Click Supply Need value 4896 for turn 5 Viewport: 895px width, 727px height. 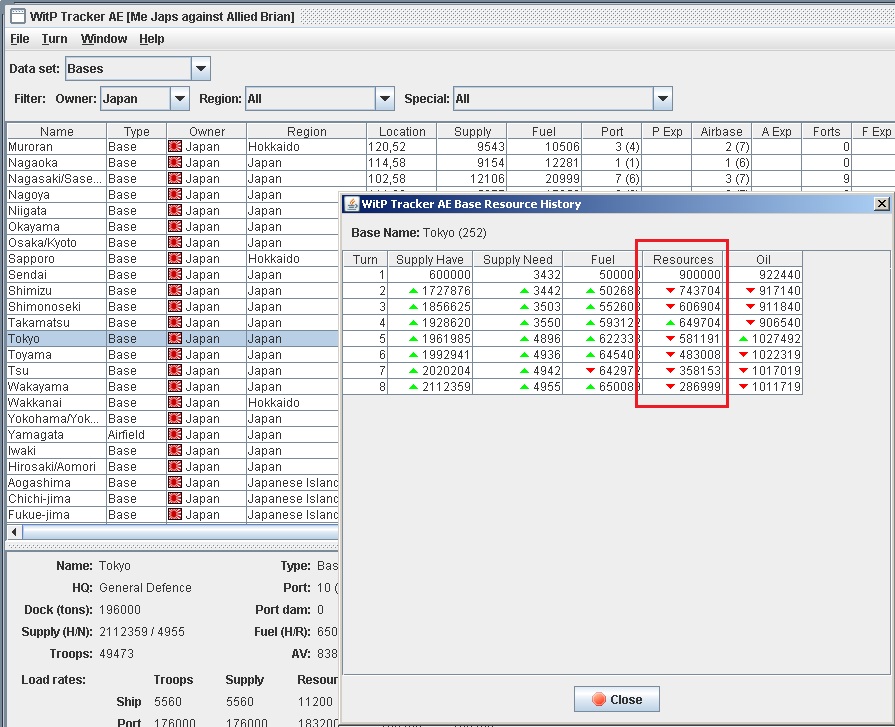(547, 338)
